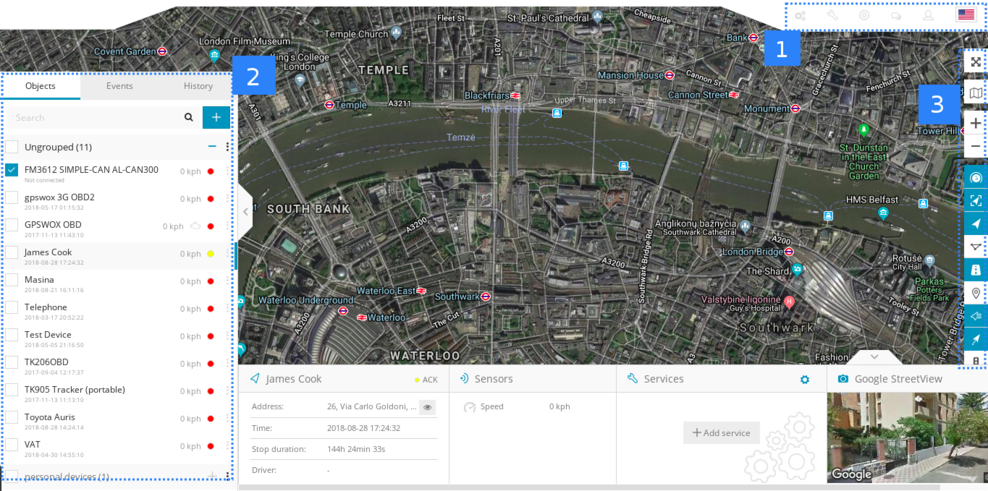Search objects using the magnifier icon
988x491 pixels.
click(x=188, y=117)
